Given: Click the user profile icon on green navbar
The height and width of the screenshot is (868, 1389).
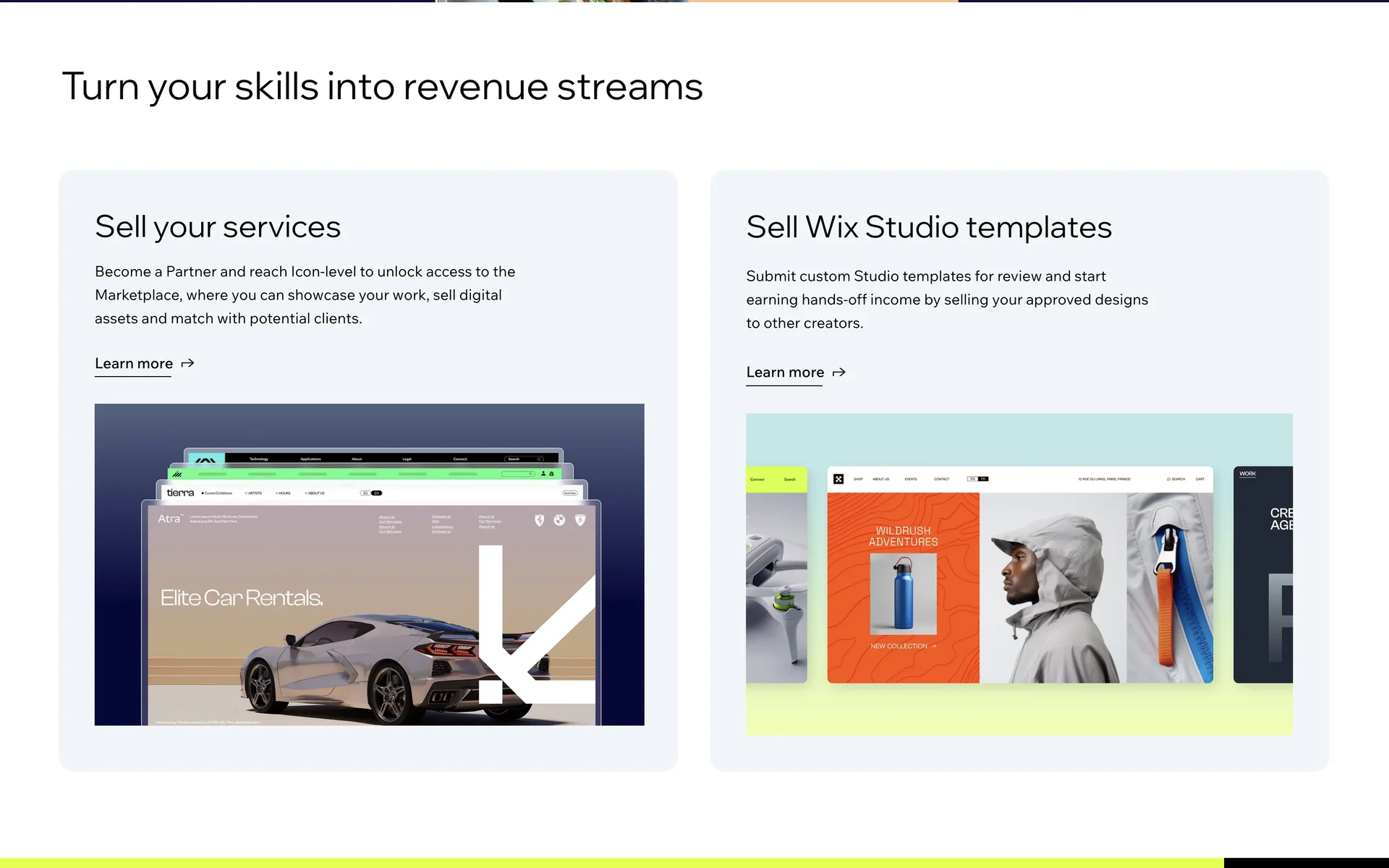Looking at the screenshot, I should click(543, 474).
